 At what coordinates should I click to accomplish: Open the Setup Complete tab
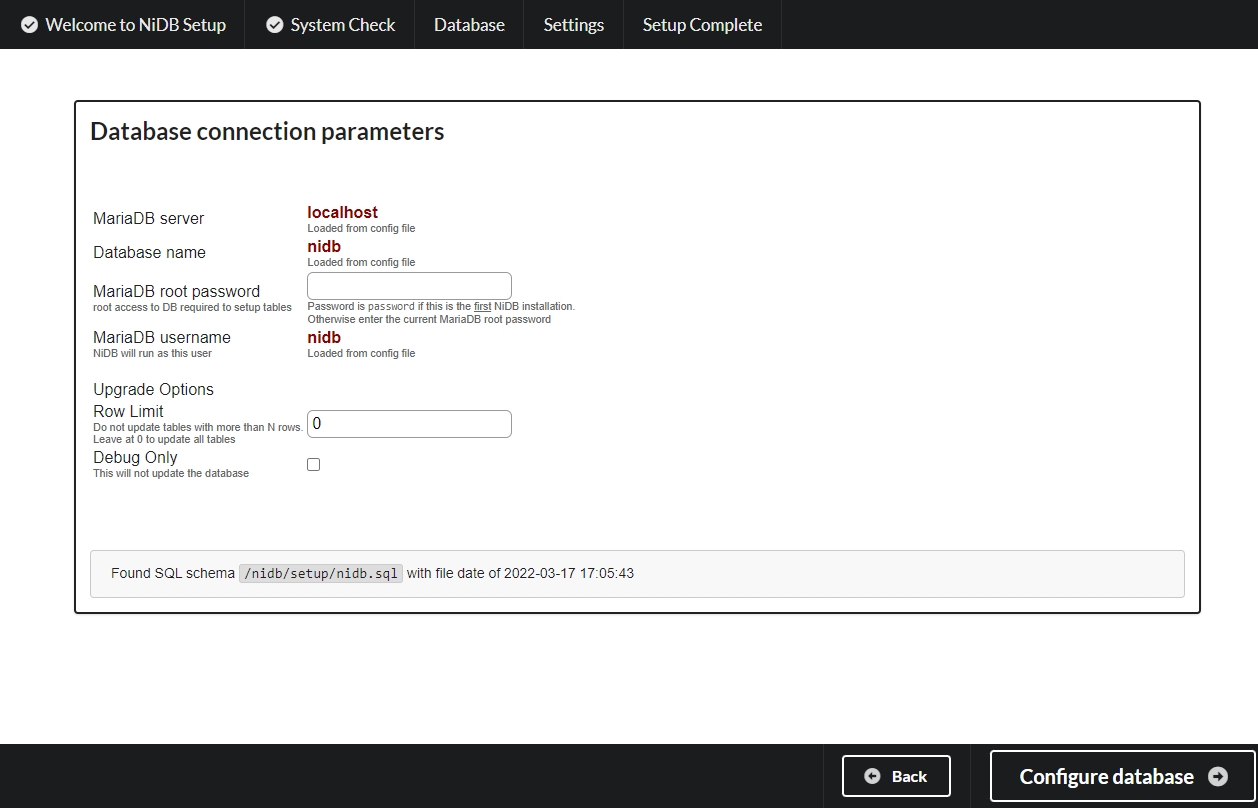[702, 25]
